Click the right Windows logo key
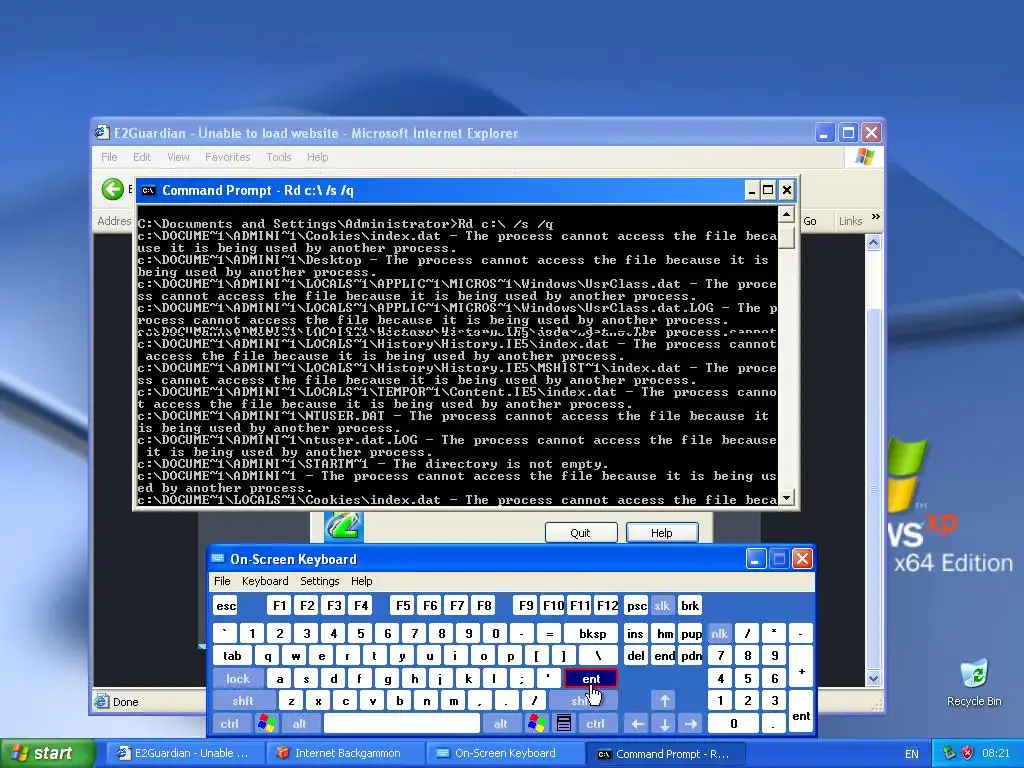 click(537, 724)
